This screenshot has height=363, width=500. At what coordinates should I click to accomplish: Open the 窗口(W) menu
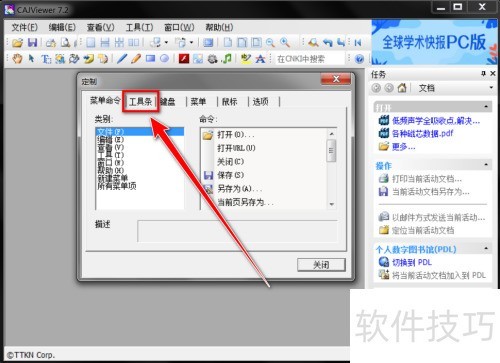[x=179, y=27]
